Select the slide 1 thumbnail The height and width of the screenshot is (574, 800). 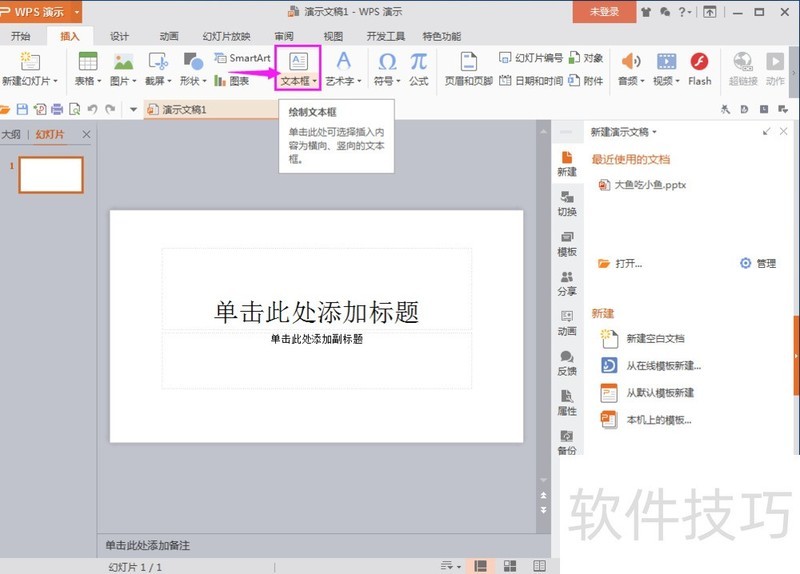51,174
